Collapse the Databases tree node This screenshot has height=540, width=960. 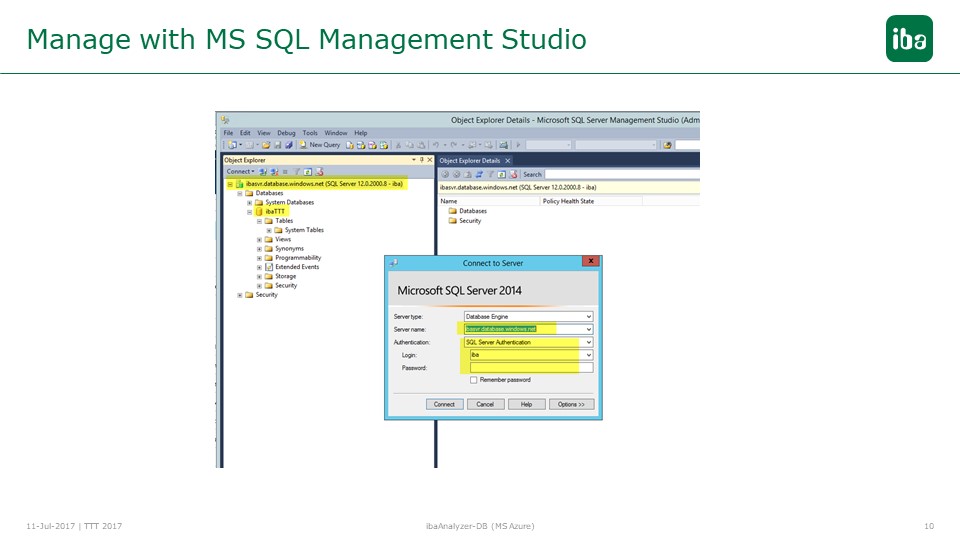[x=240, y=193]
